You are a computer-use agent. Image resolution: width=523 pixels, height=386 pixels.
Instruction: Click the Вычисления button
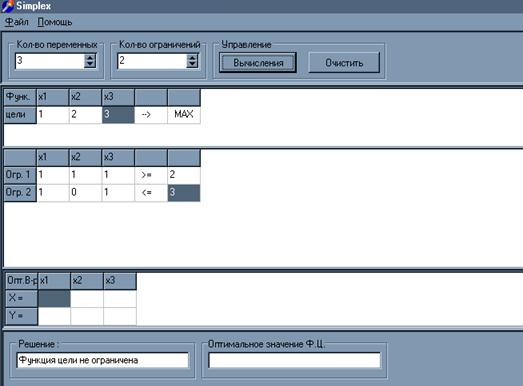coord(257,63)
